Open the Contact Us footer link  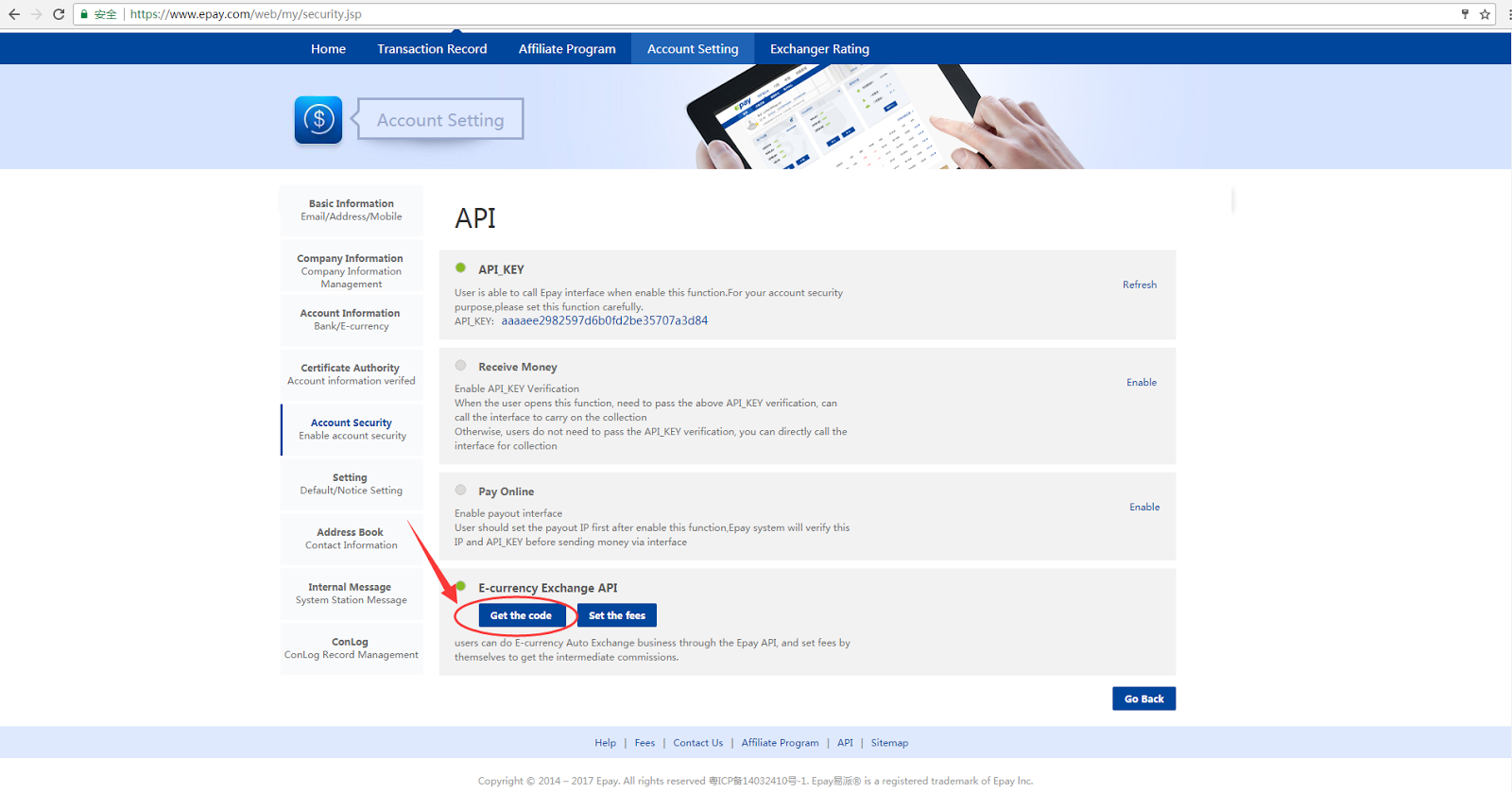coord(698,743)
